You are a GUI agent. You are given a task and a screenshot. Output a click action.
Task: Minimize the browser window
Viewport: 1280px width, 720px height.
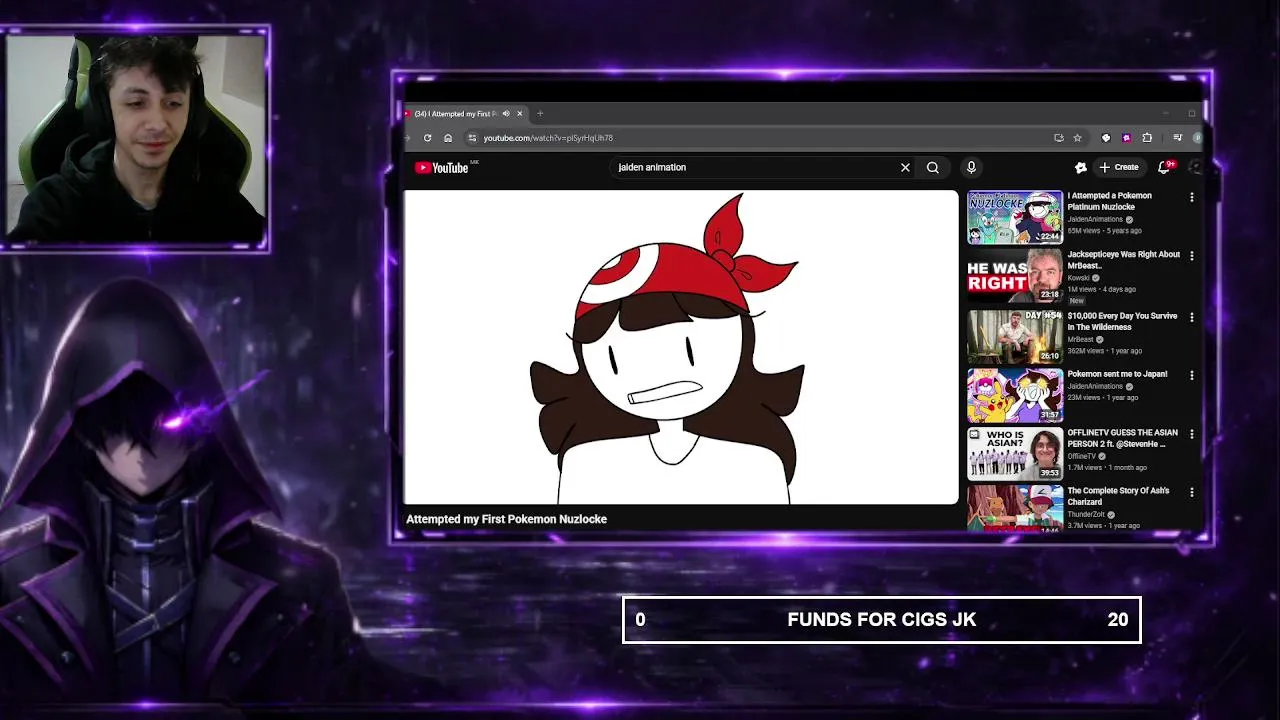tap(1165, 113)
